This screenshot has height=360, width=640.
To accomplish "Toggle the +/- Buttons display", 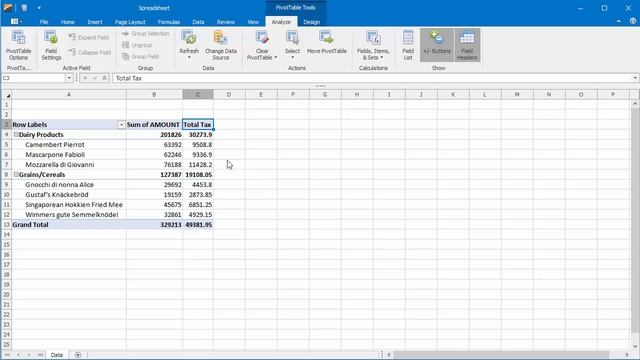I will click(x=437, y=45).
